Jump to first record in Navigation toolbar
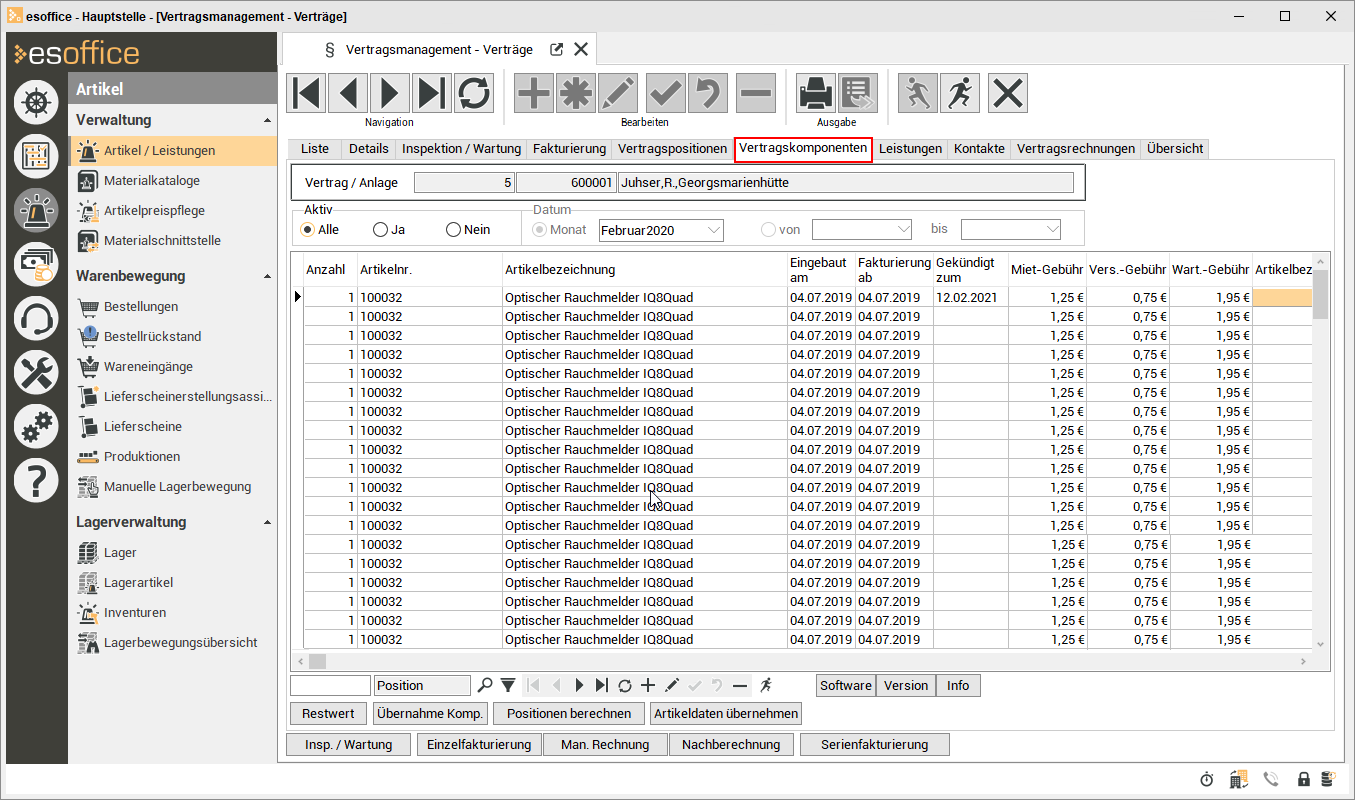 coord(306,93)
